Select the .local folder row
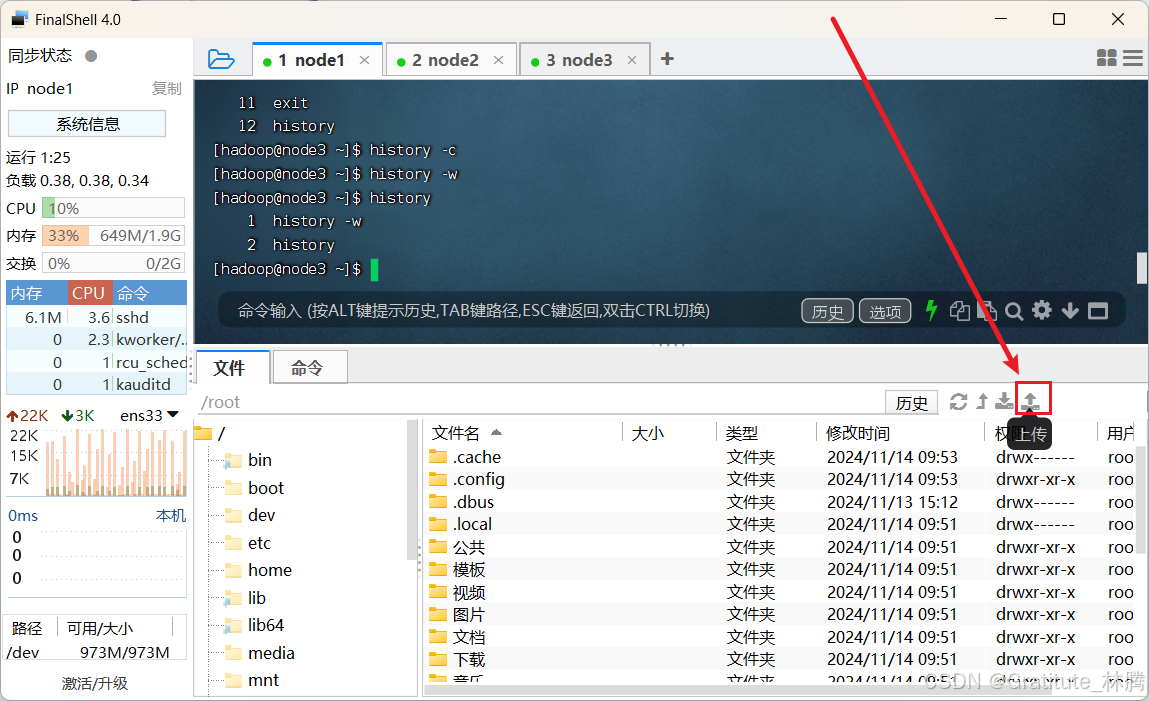Image resolution: width=1149 pixels, height=701 pixels. (x=780, y=524)
